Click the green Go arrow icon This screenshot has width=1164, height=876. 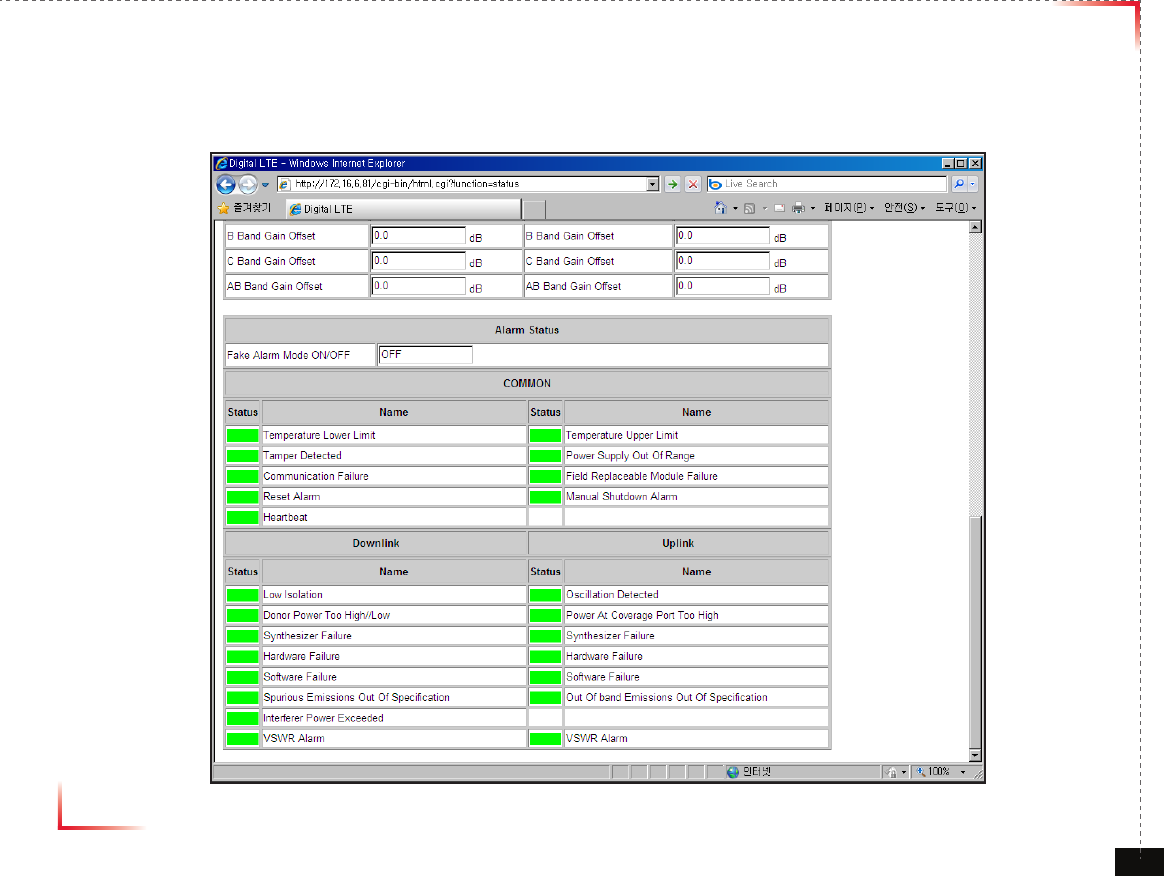(672, 184)
